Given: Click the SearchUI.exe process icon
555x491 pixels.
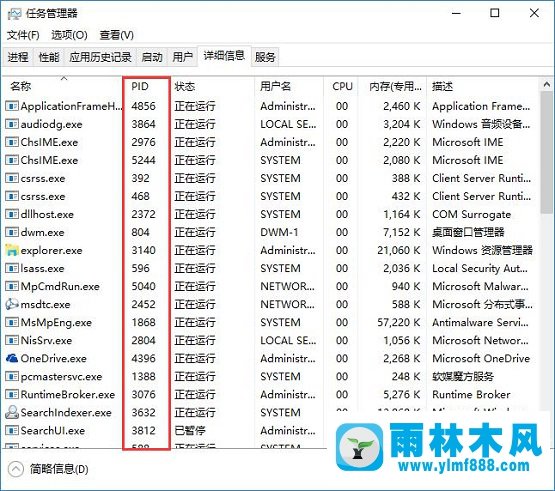Looking at the screenshot, I should point(12,430).
